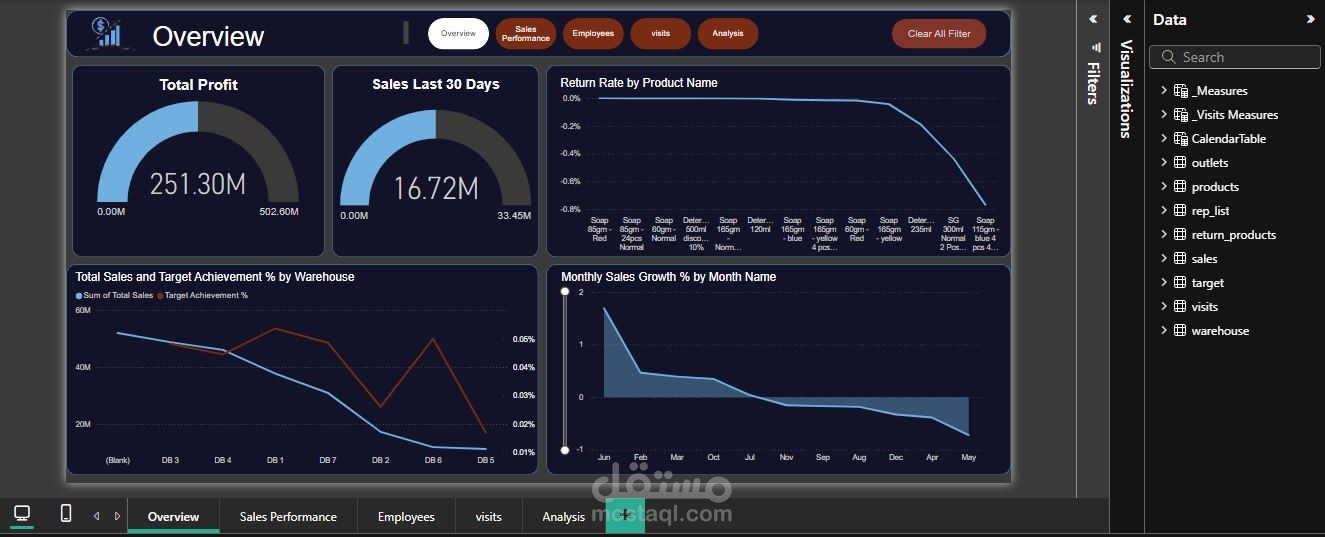
Task: Click the rep_list table icon
Action: click(1180, 211)
